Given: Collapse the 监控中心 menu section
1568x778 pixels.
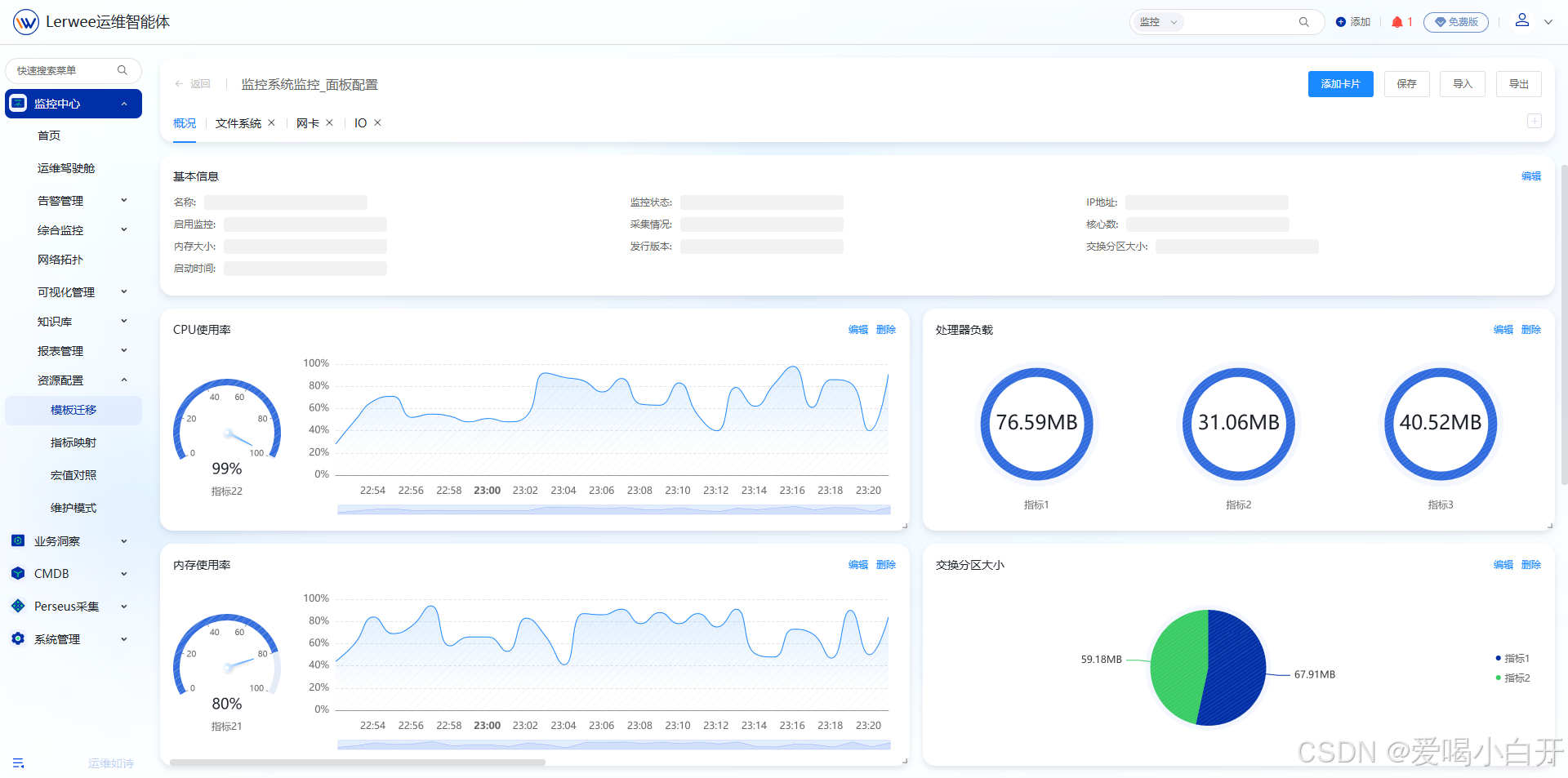Looking at the screenshot, I should tap(124, 104).
